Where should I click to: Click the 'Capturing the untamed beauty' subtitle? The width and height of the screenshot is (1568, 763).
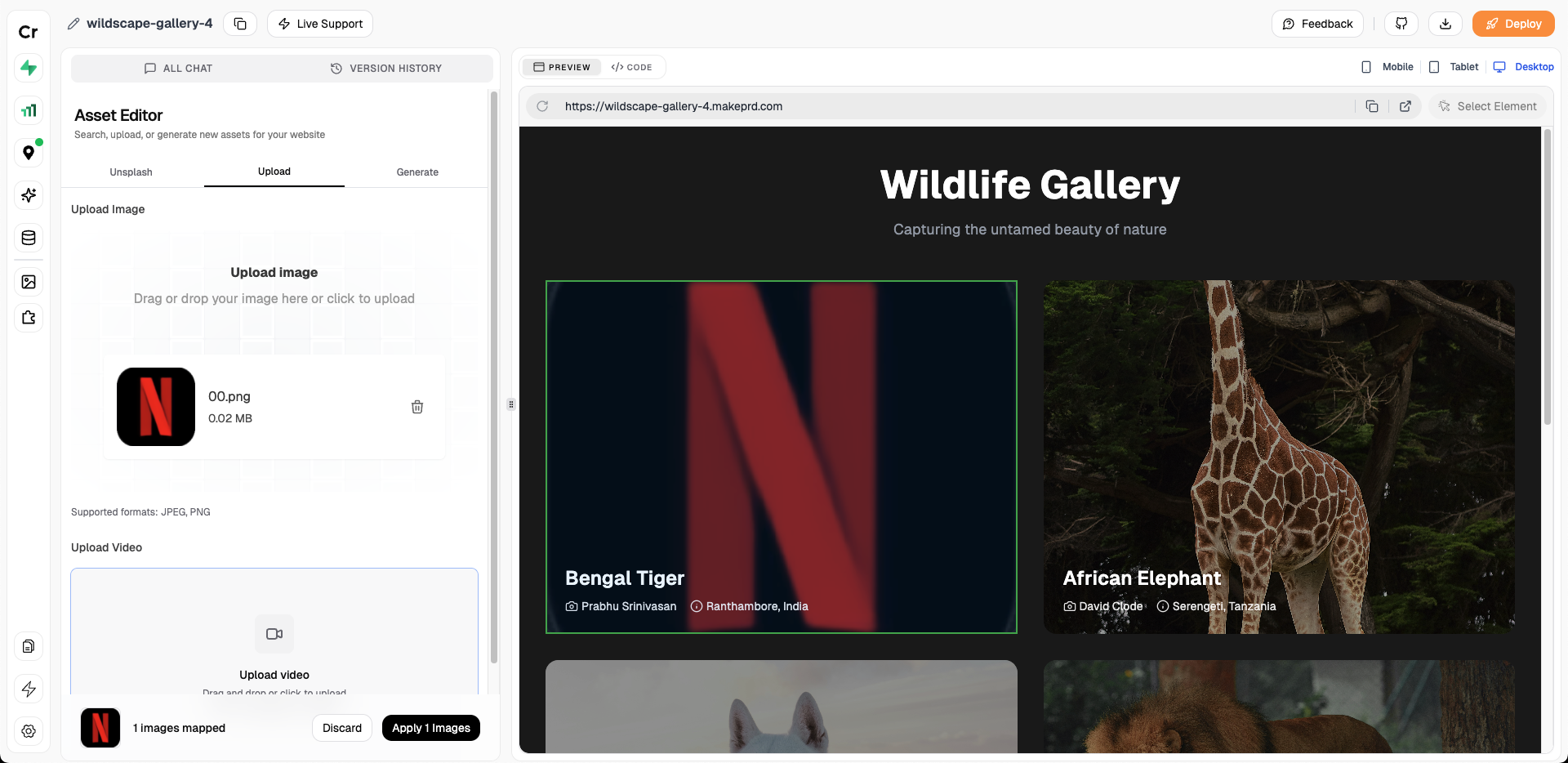tap(1030, 230)
